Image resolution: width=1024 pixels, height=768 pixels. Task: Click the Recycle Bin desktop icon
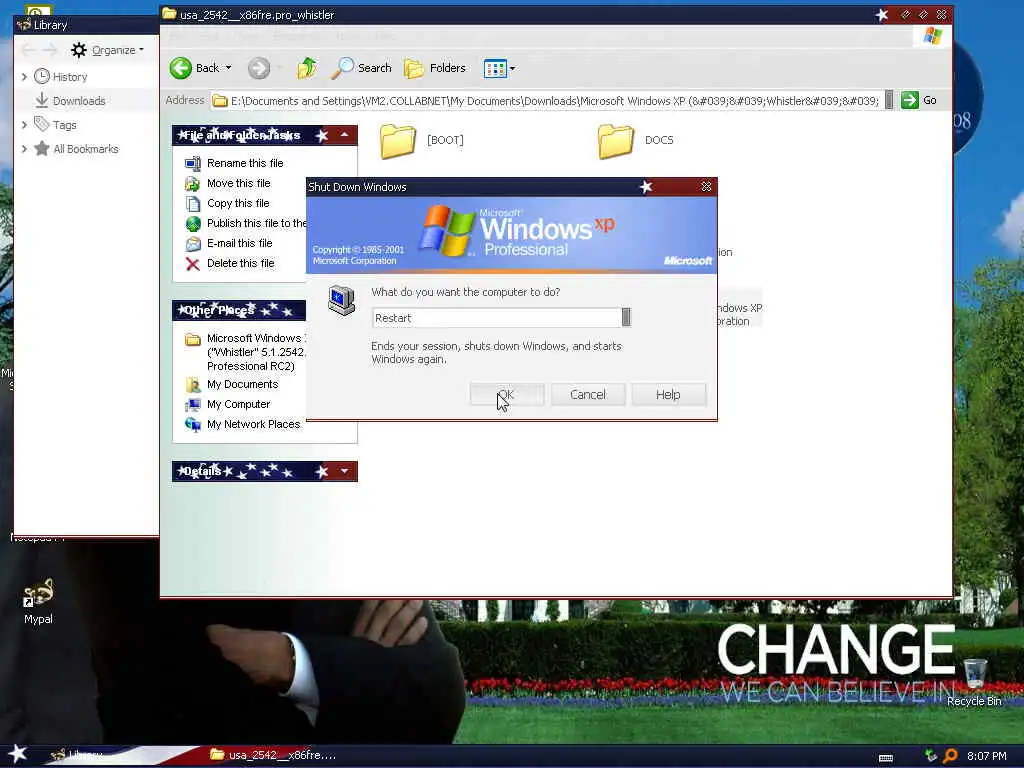click(x=974, y=682)
